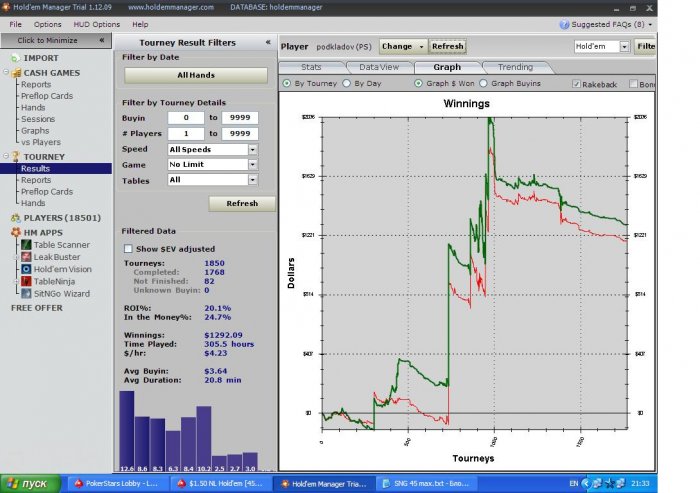Screen dimensions: 700x493
Task: Click the PLAYERS people icon
Action: click(16, 218)
